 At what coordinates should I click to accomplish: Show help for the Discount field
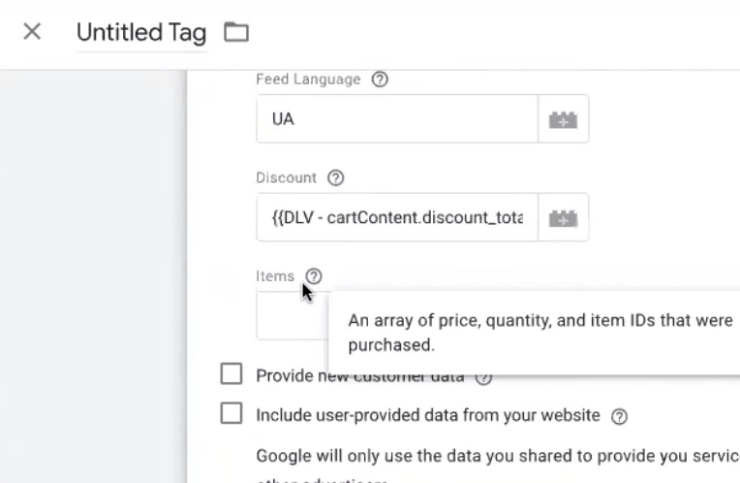[x=336, y=178]
